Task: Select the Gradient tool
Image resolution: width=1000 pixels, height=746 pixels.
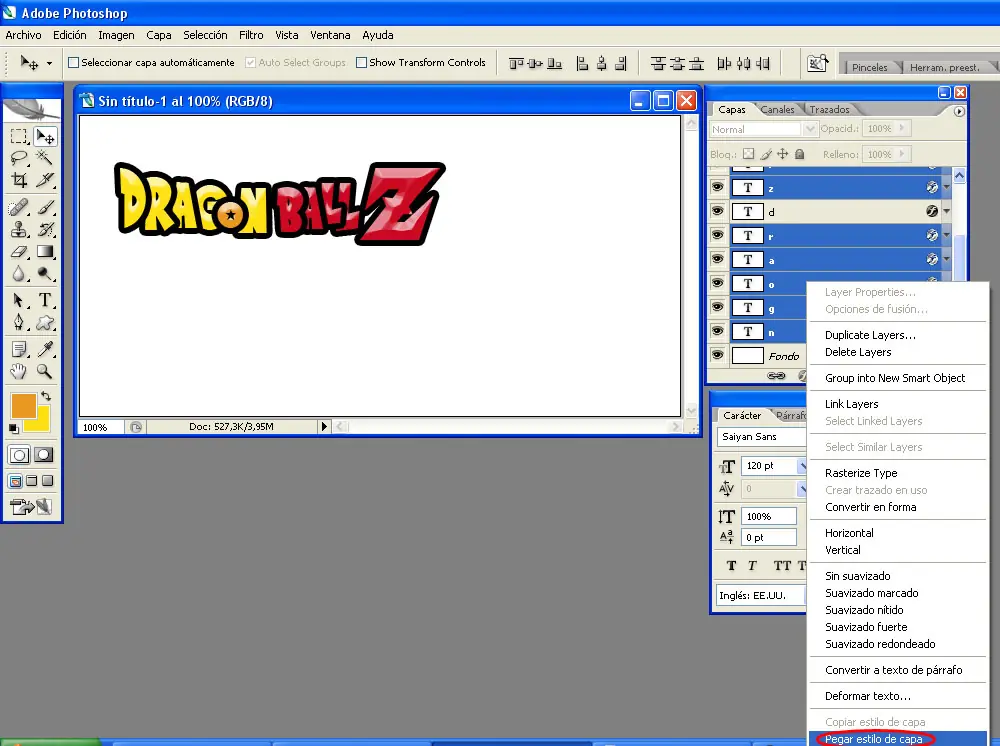Action: [x=45, y=252]
